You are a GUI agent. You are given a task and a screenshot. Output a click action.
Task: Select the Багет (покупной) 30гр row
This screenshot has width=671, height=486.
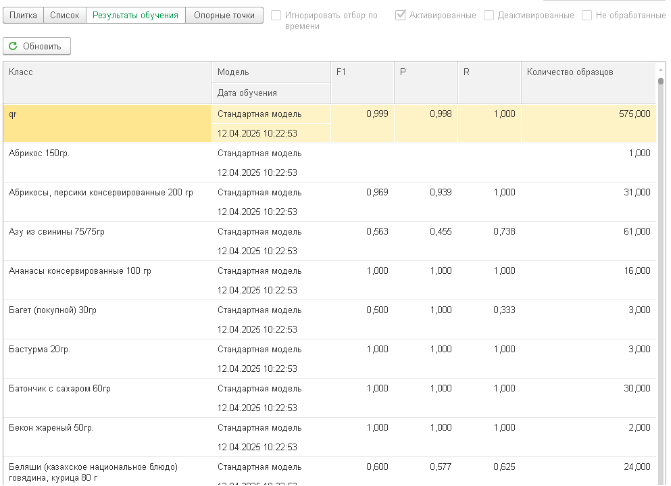108,310
